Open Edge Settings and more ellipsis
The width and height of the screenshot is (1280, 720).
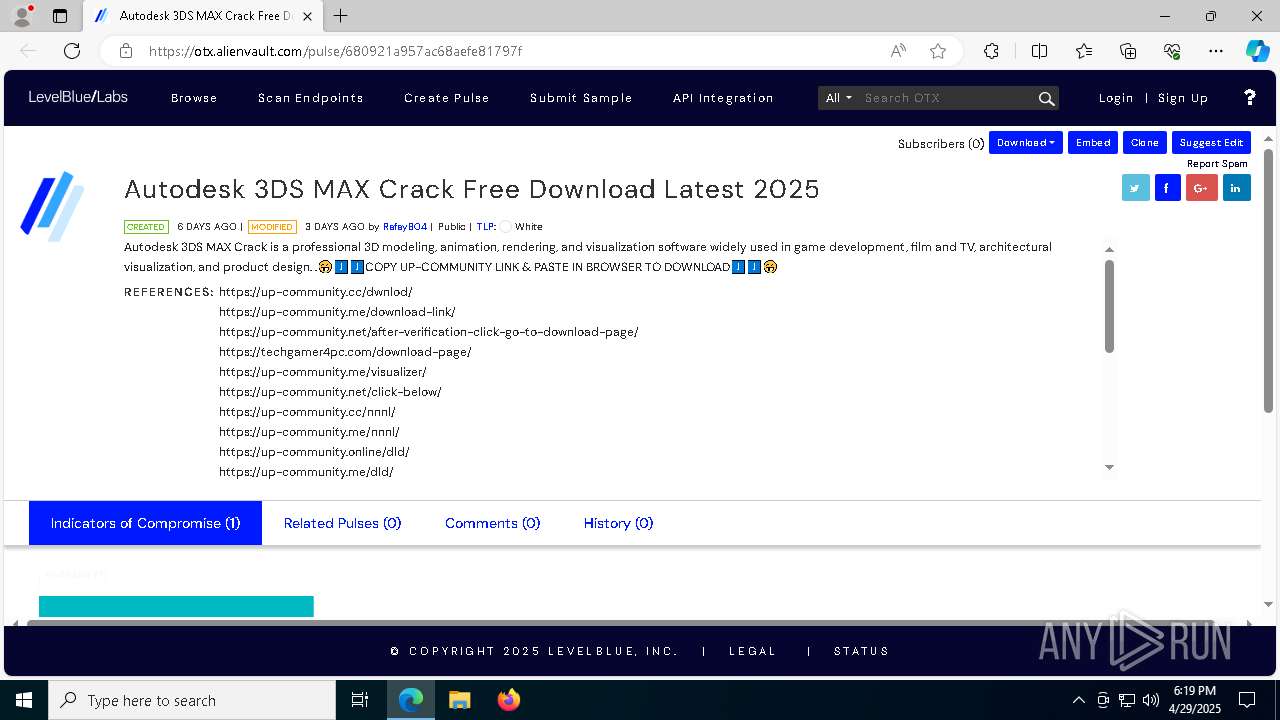click(1216, 51)
